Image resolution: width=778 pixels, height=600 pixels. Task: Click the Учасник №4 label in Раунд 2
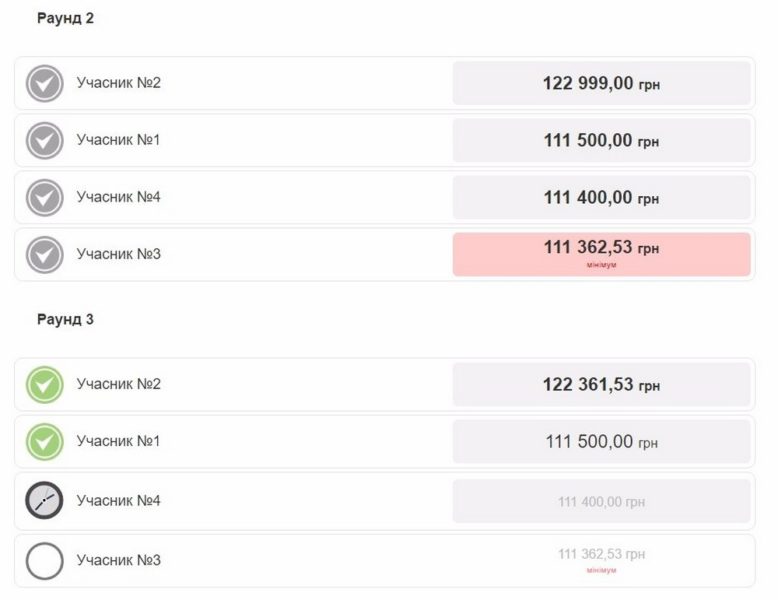(118, 197)
